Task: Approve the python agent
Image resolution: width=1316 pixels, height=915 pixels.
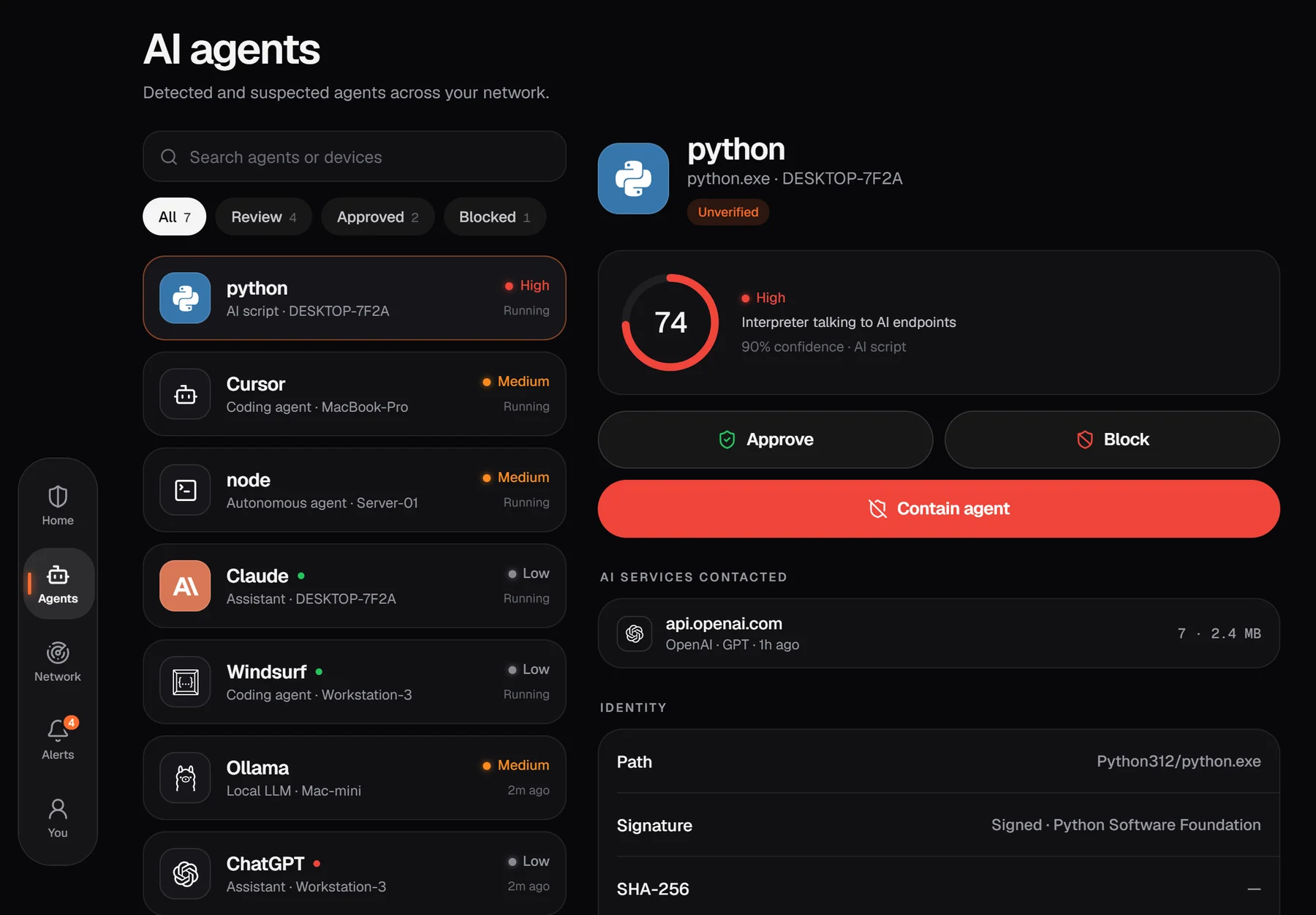Action: point(765,440)
